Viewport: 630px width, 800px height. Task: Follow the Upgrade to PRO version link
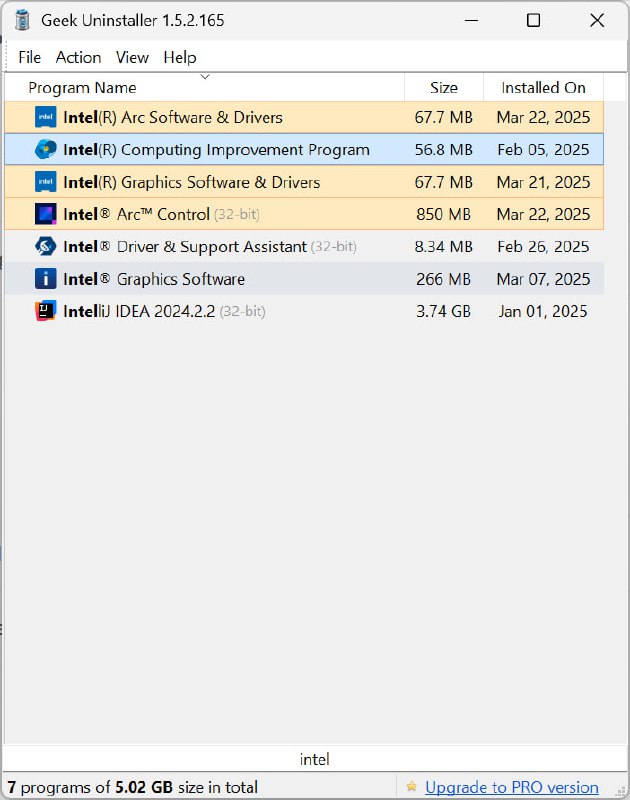[512, 787]
